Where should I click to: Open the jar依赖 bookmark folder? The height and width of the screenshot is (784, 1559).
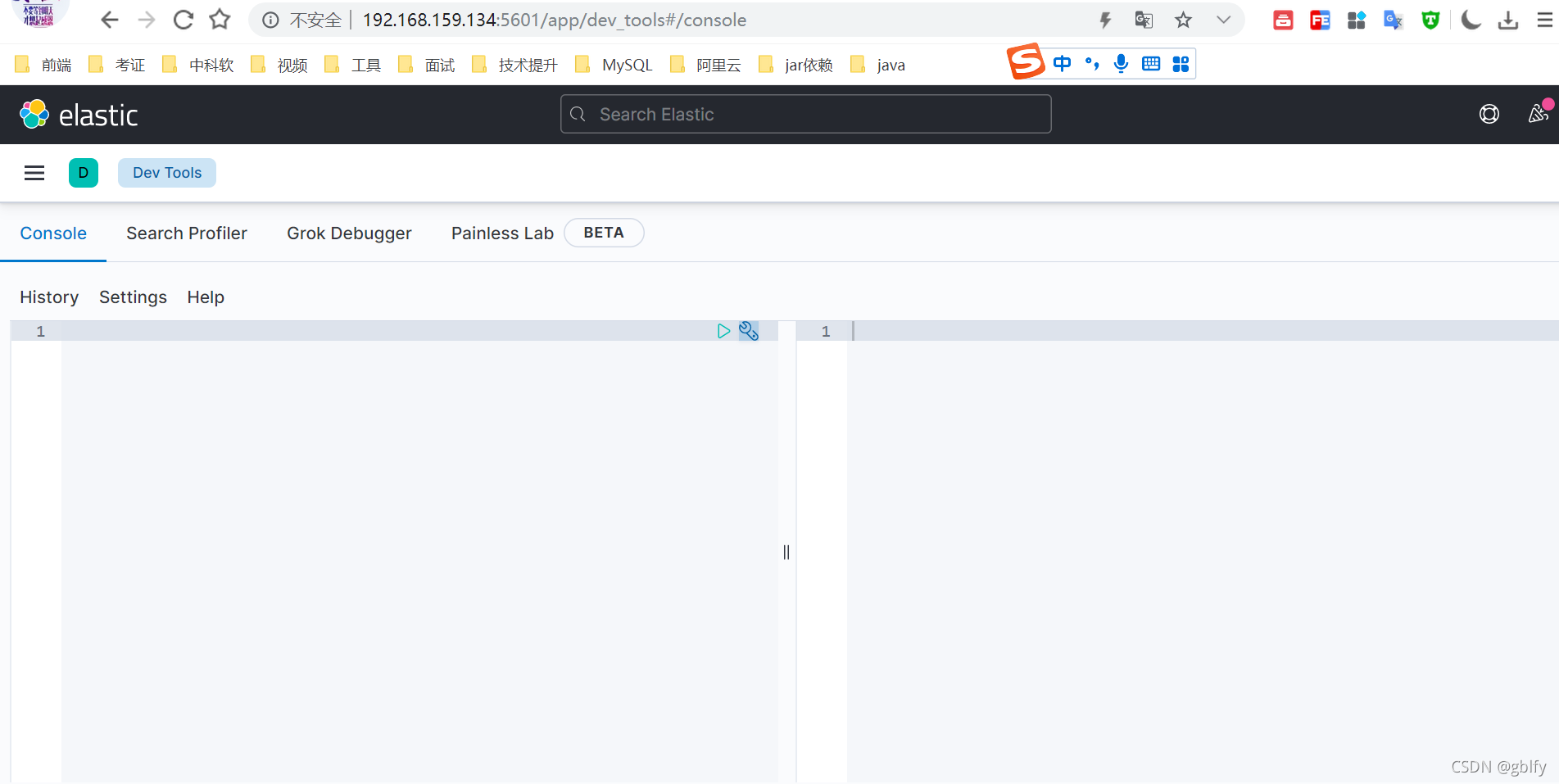(x=795, y=65)
